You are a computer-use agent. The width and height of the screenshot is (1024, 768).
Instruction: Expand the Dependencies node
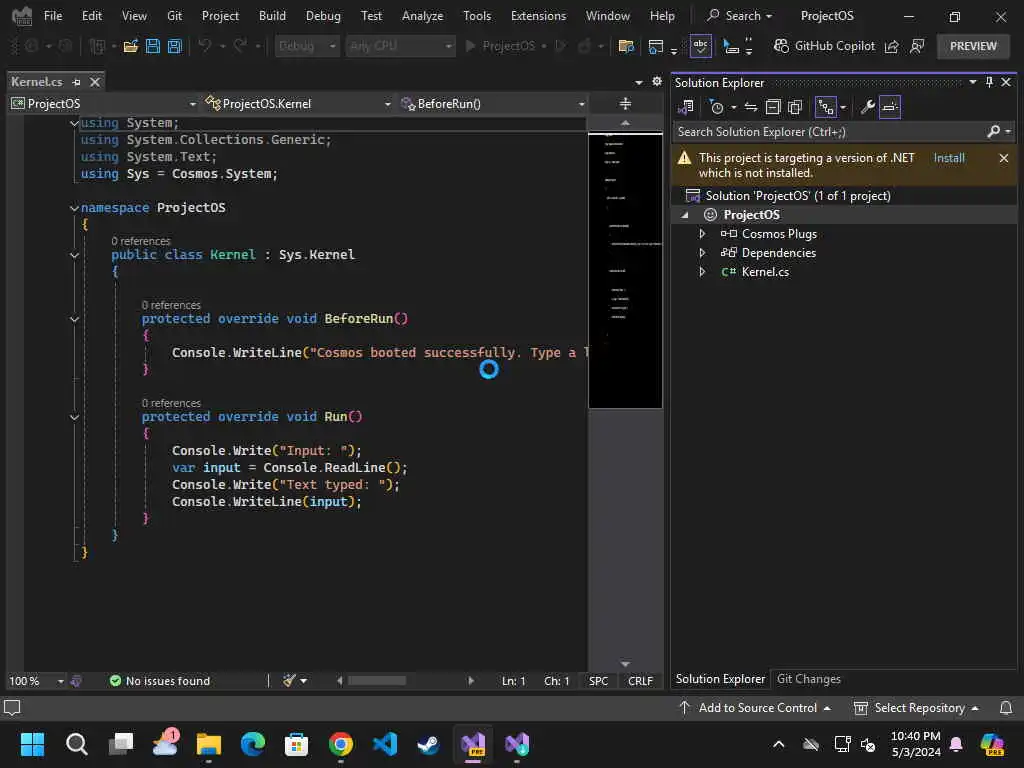tap(702, 253)
